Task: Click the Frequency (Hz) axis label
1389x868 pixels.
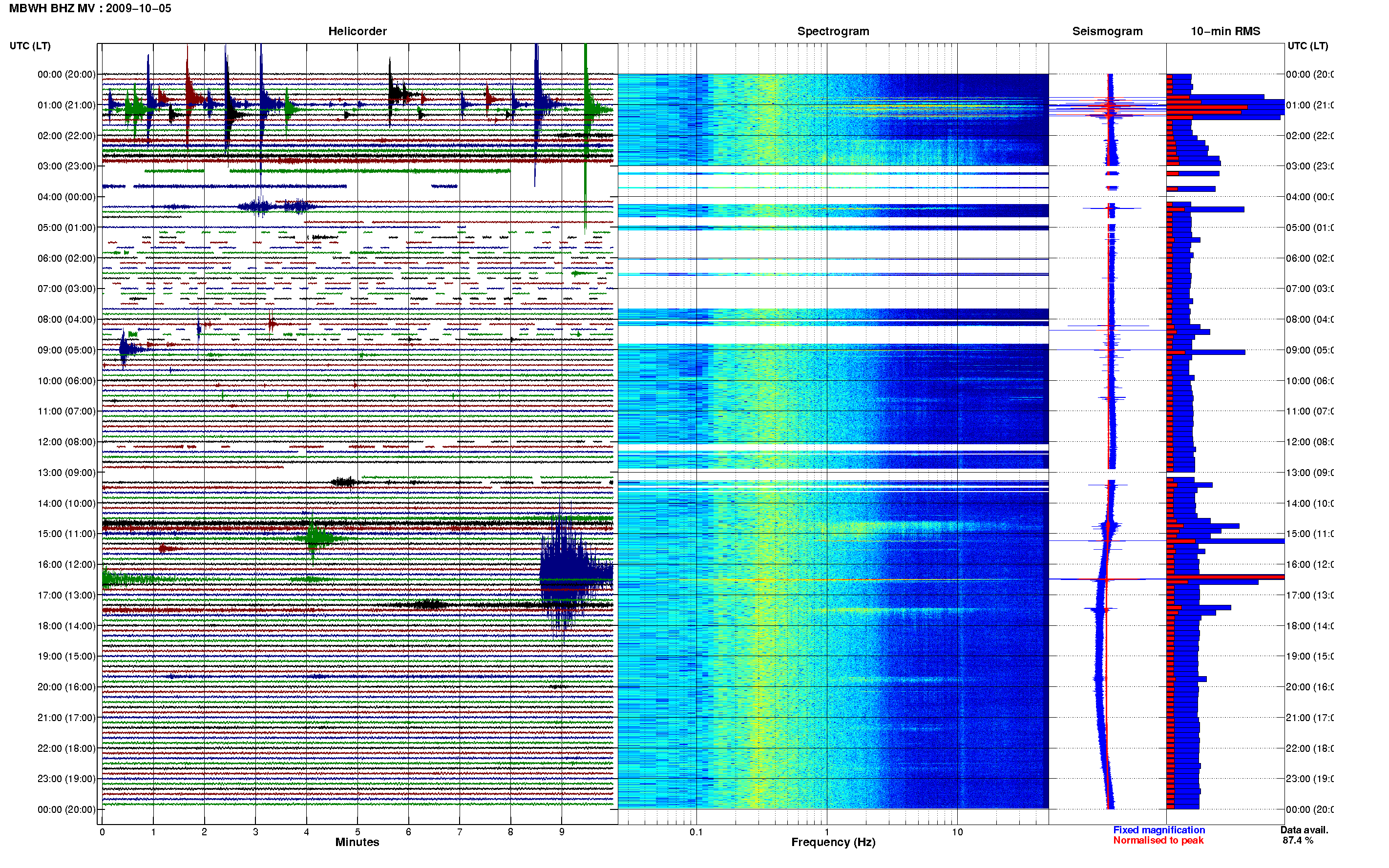Action: pyautogui.click(x=833, y=842)
